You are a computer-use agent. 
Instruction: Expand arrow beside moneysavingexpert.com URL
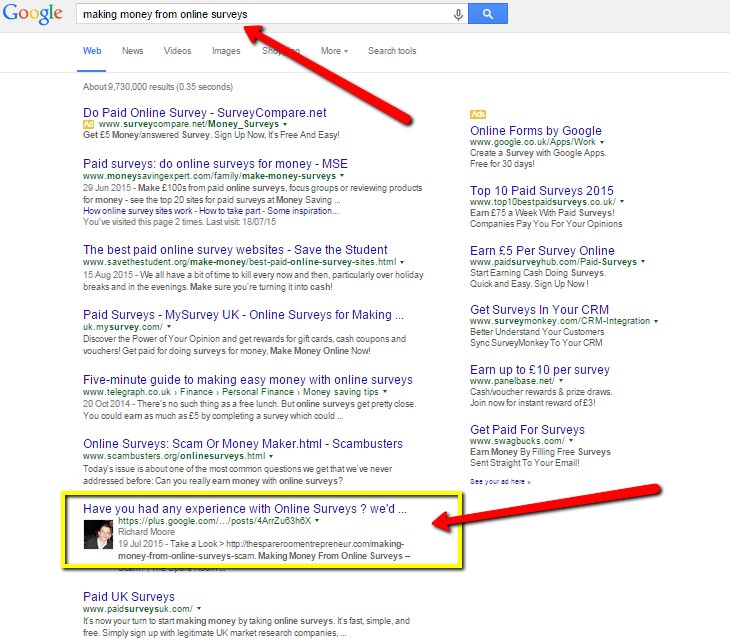click(x=342, y=176)
